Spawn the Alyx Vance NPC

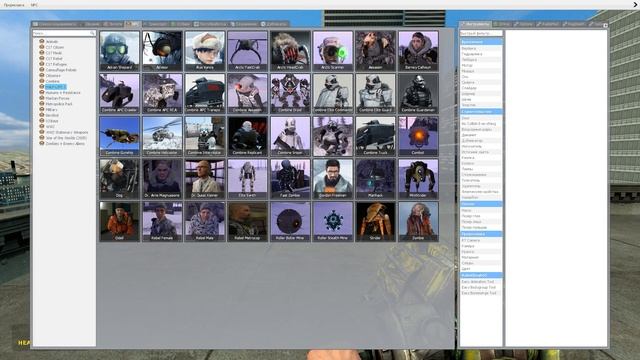(x=205, y=51)
